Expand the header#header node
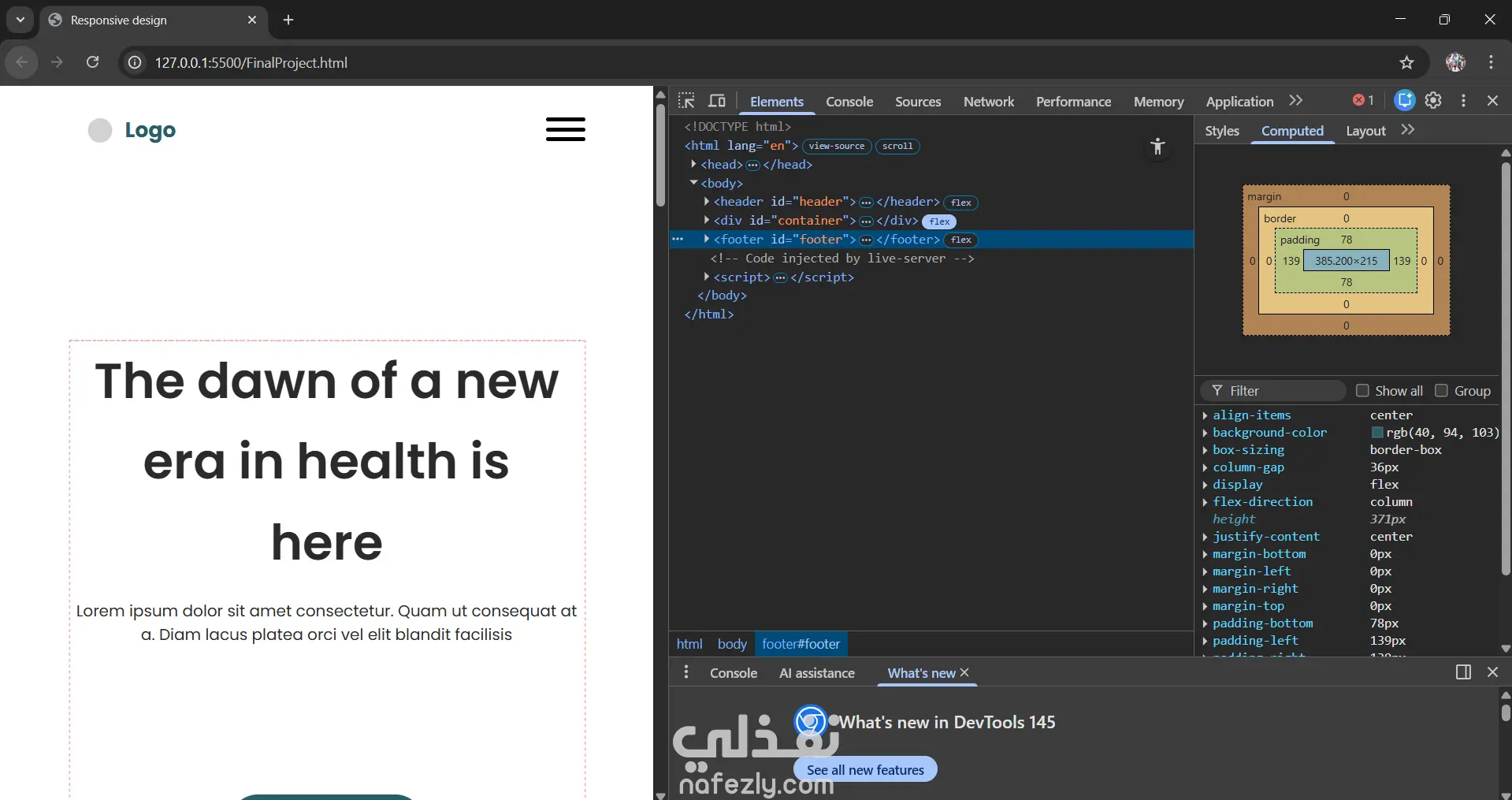 click(707, 202)
